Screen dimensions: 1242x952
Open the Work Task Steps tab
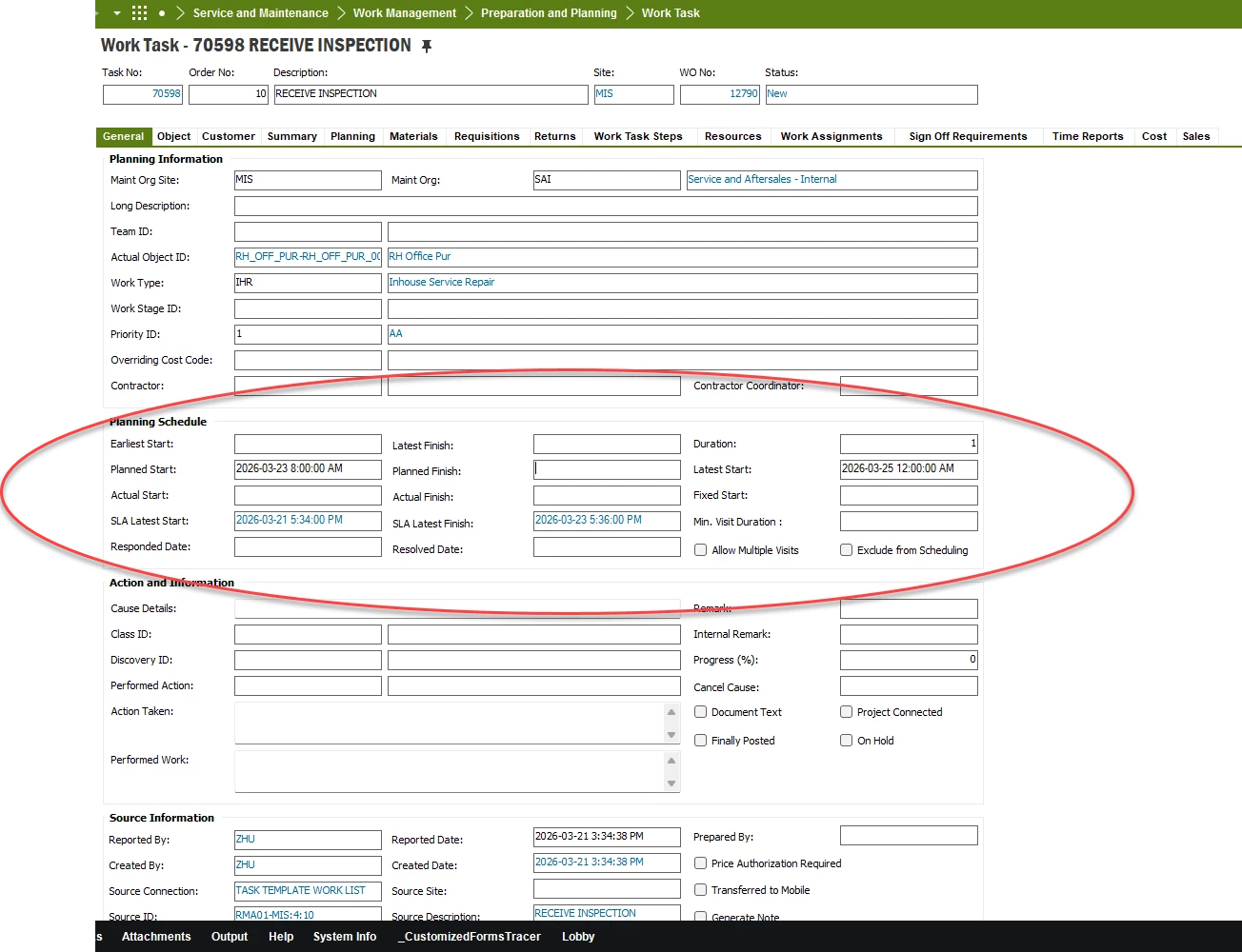pyautogui.click(x=638, y=136)
